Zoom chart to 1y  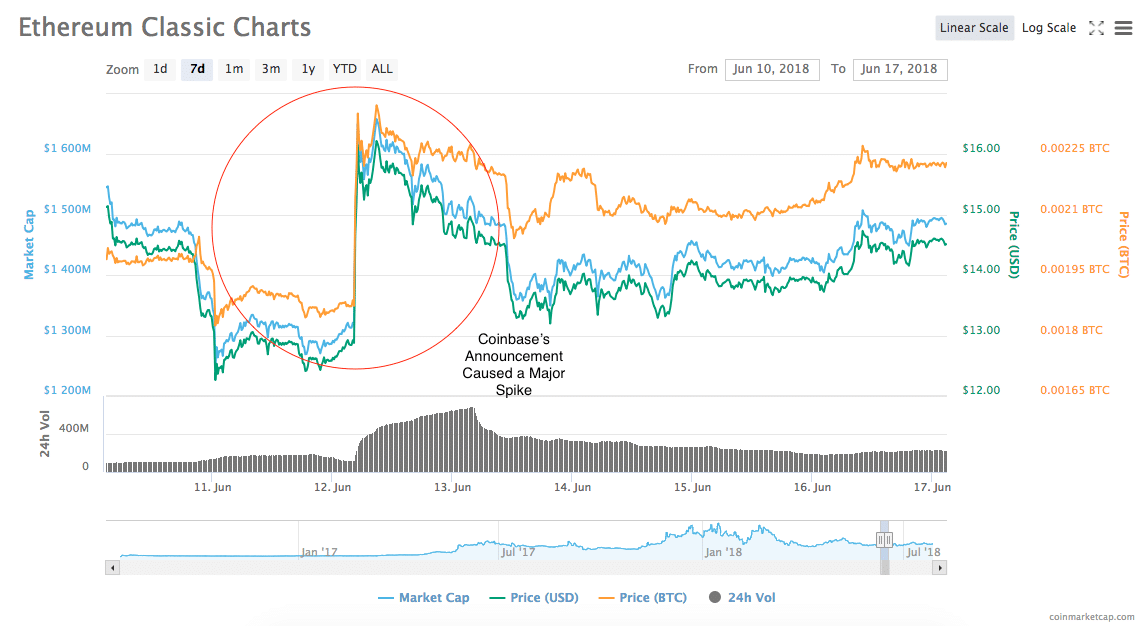[x=308, y=69]
